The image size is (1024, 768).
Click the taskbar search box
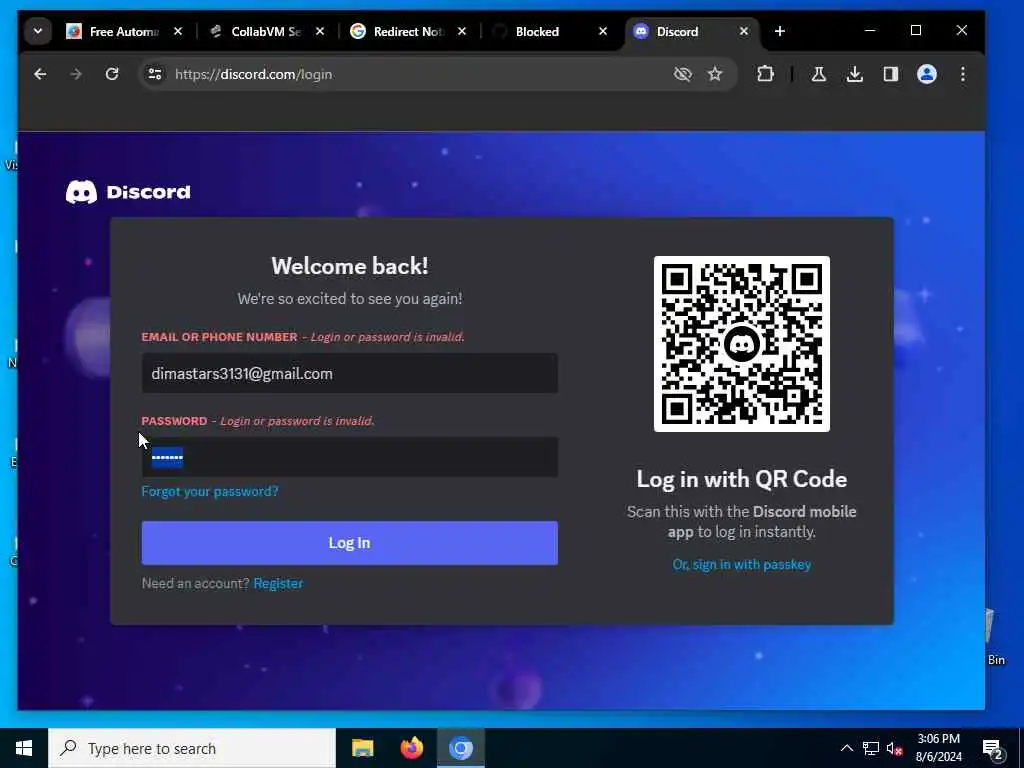point(192,748)
